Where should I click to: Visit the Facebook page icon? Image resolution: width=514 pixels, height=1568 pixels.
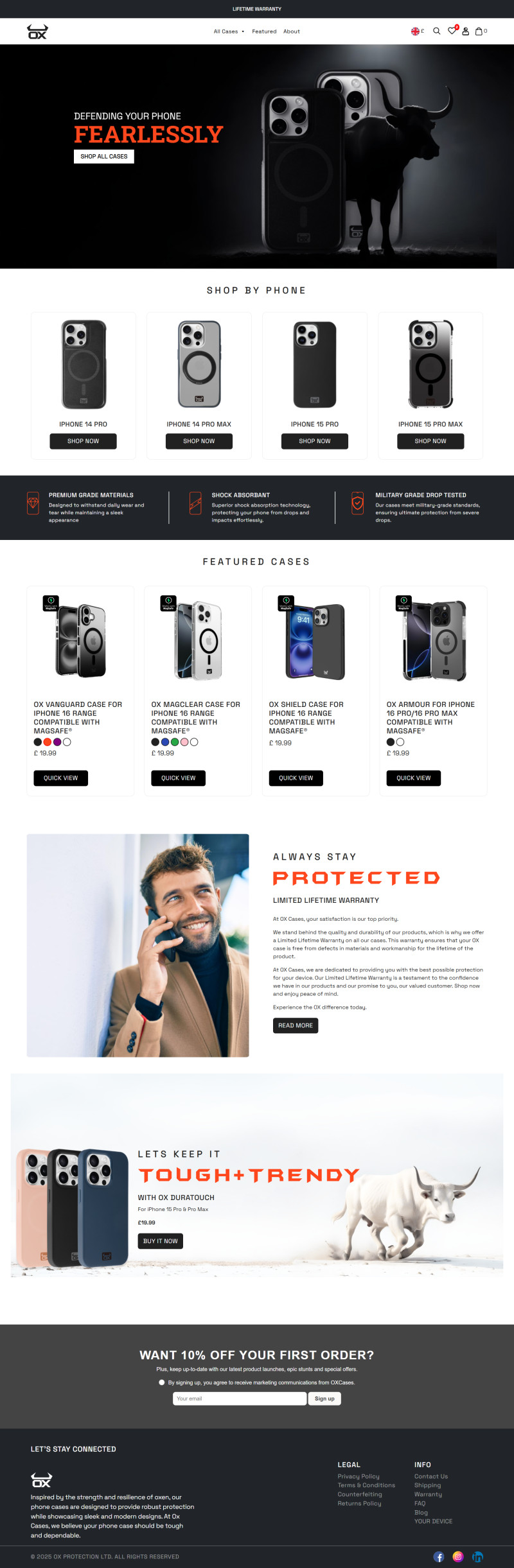click(x=439, y=1556)
